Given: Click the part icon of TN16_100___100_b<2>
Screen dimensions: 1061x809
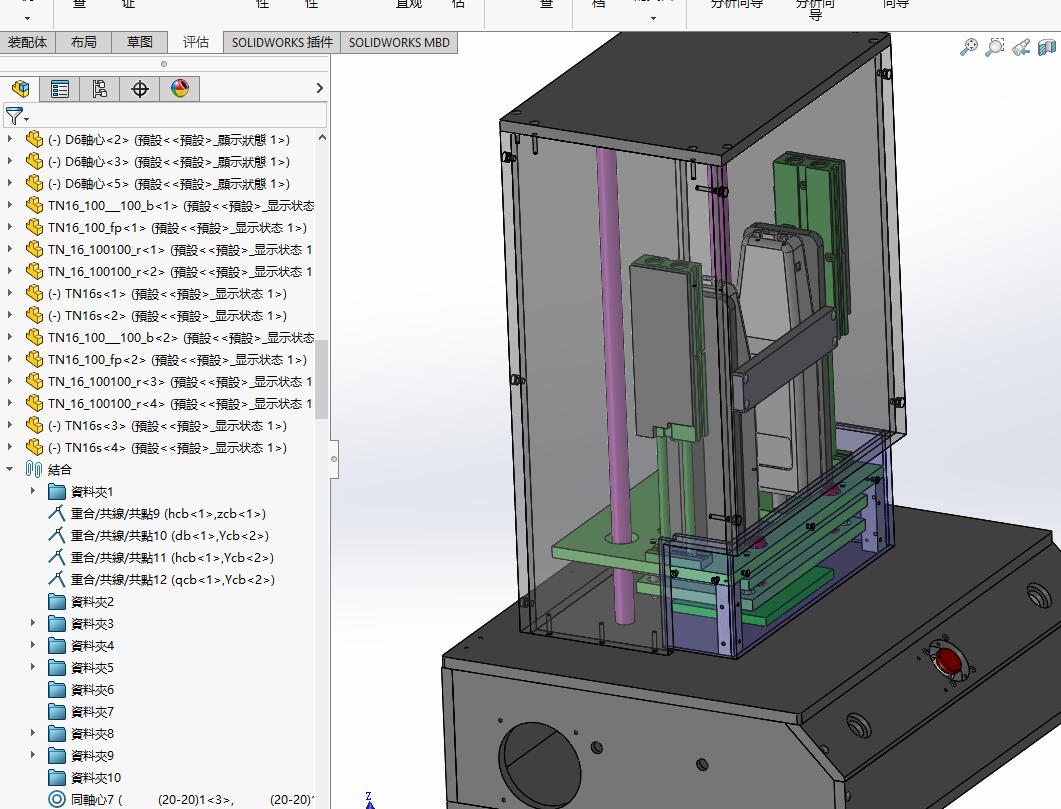Looking at the screenshot, I should pos(35,338).
